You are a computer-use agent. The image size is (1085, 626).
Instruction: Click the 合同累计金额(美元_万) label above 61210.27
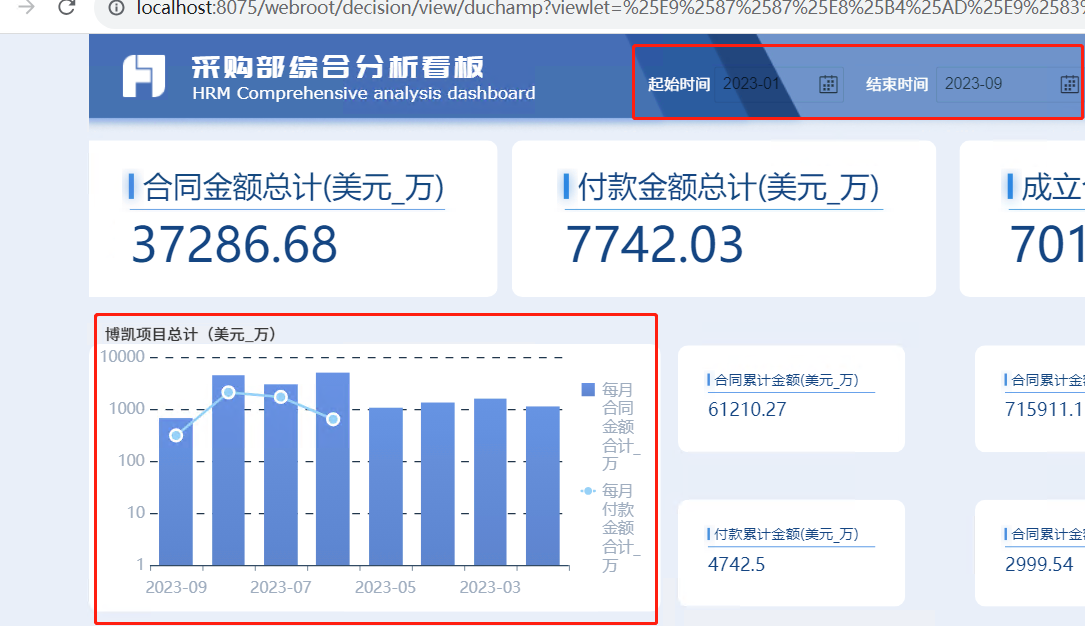[786, 380]
